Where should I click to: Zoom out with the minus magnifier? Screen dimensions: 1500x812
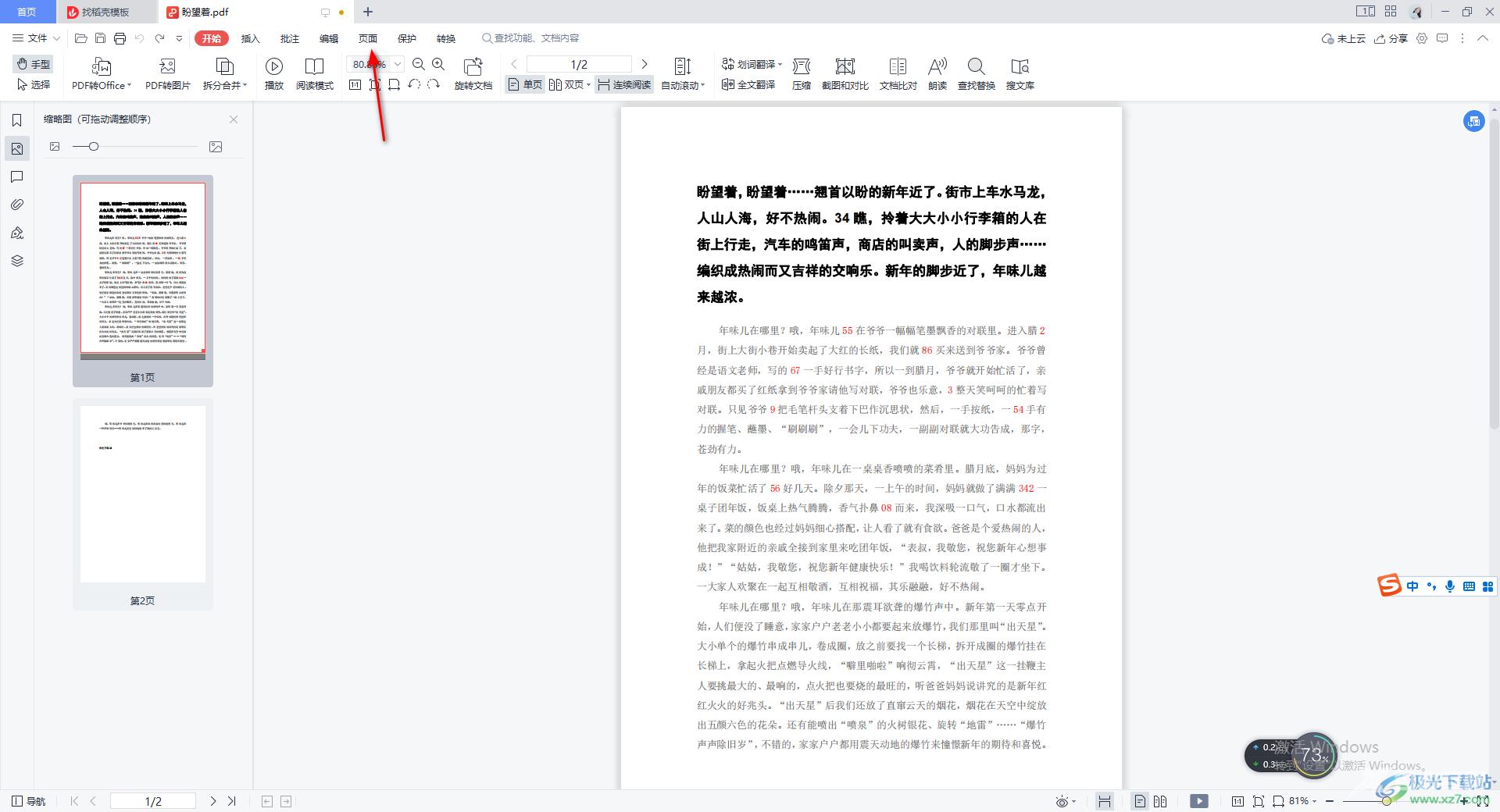pos(419,65)
